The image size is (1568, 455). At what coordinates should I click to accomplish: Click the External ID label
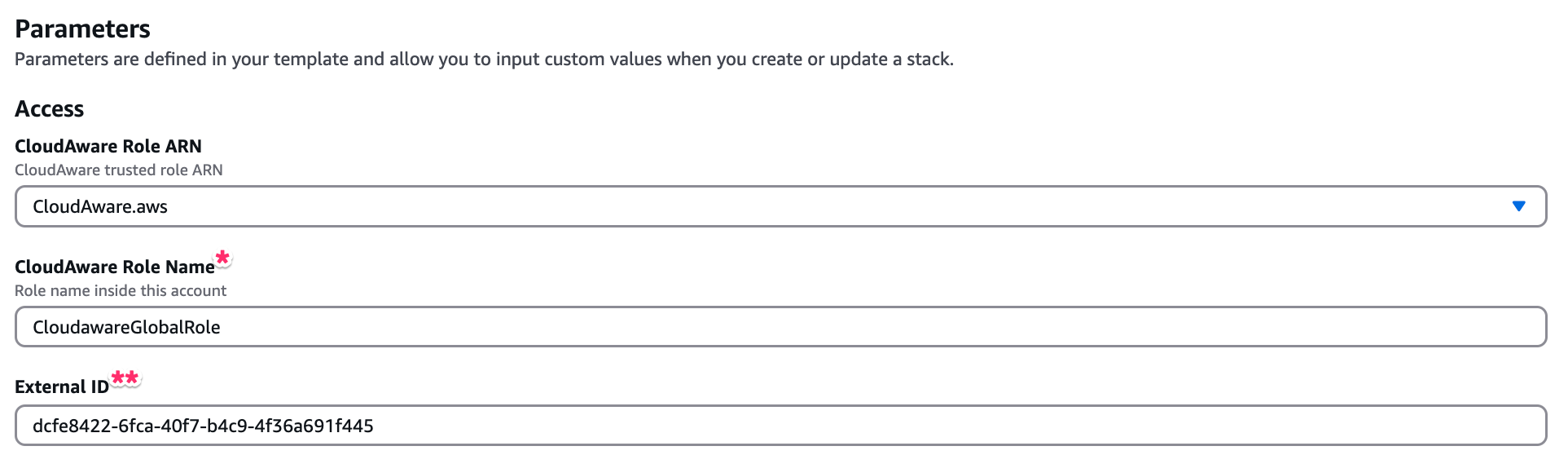pyautogui.click(x=61, y=387)
